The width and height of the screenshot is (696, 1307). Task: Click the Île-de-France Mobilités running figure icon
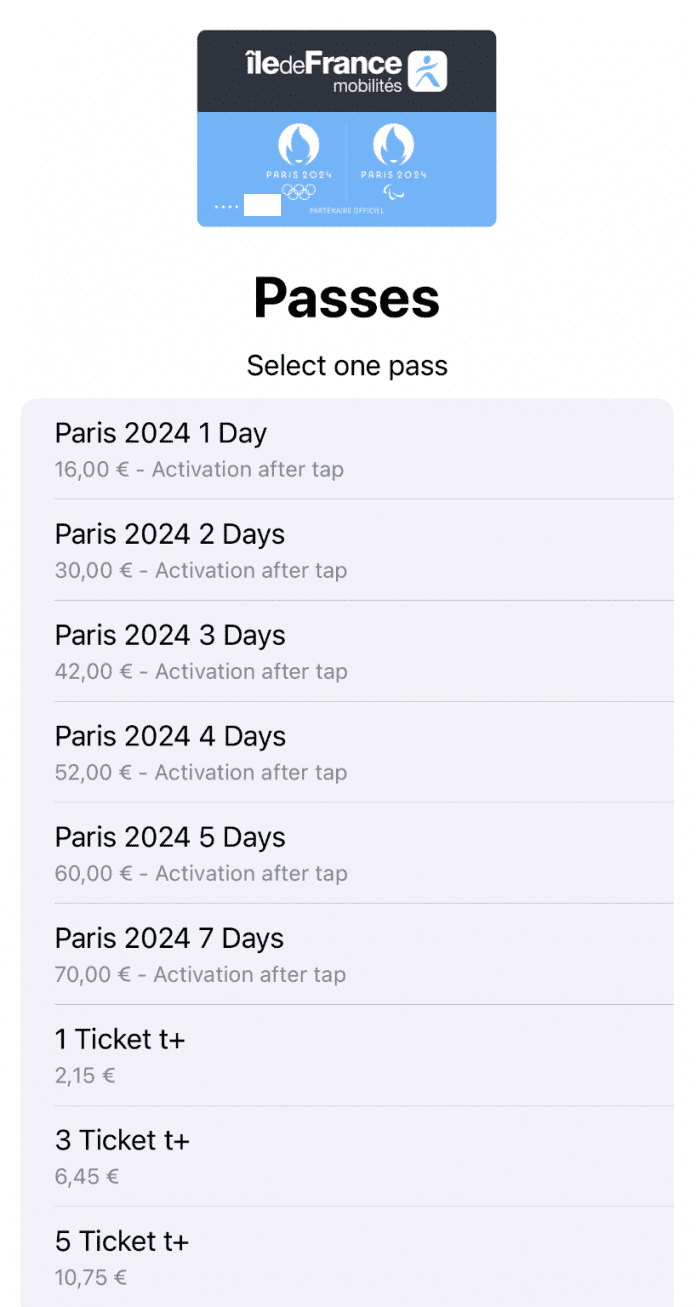click(426, 70)
